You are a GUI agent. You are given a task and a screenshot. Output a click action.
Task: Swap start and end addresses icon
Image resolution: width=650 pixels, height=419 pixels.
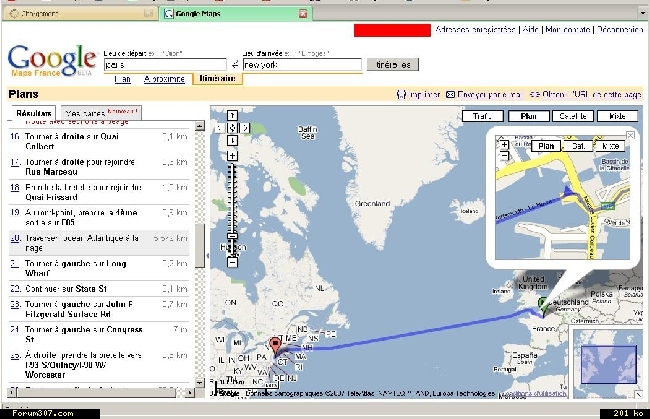(x=235, y=65)
